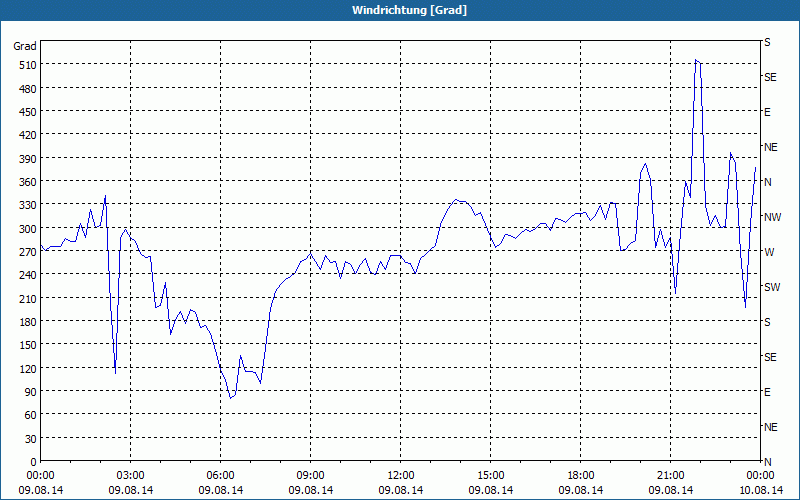Pick the 90 y-axis value
Screen dimensions: 800x500
tap(30, 392)
